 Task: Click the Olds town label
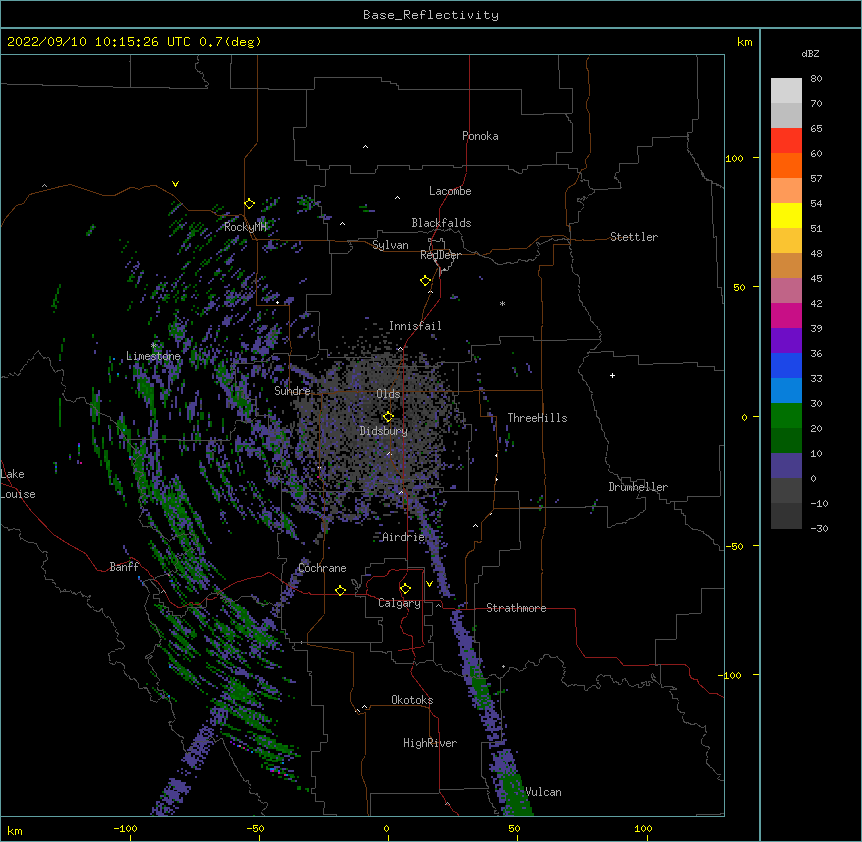pos(388,394)
